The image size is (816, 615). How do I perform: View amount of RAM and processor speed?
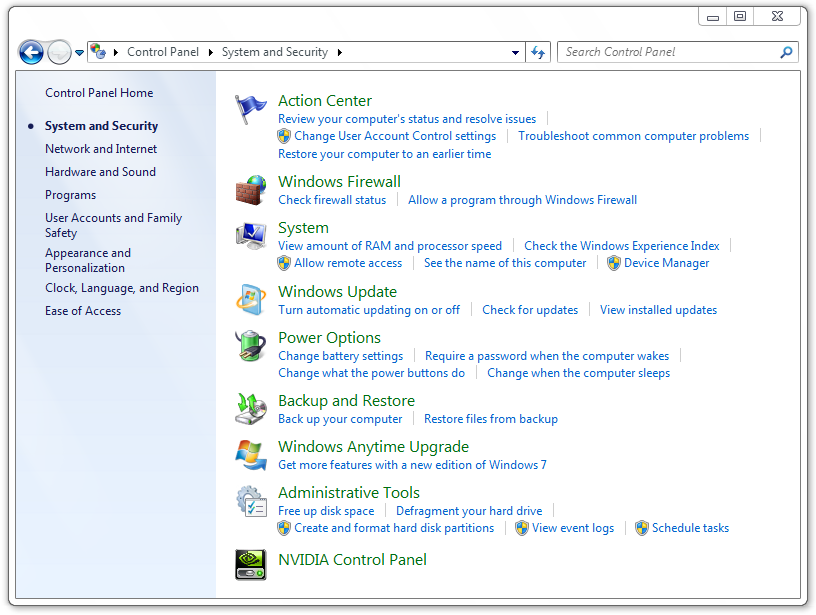(390, 246)
